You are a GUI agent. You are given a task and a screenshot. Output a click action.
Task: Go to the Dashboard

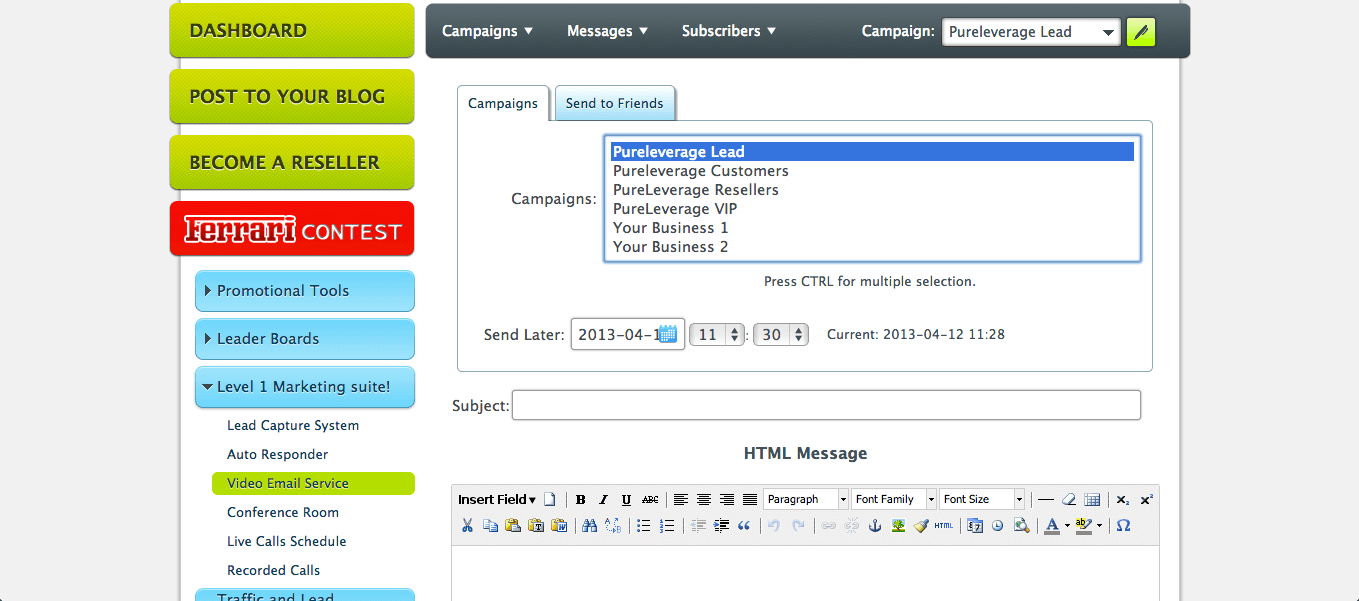point(292,31)
